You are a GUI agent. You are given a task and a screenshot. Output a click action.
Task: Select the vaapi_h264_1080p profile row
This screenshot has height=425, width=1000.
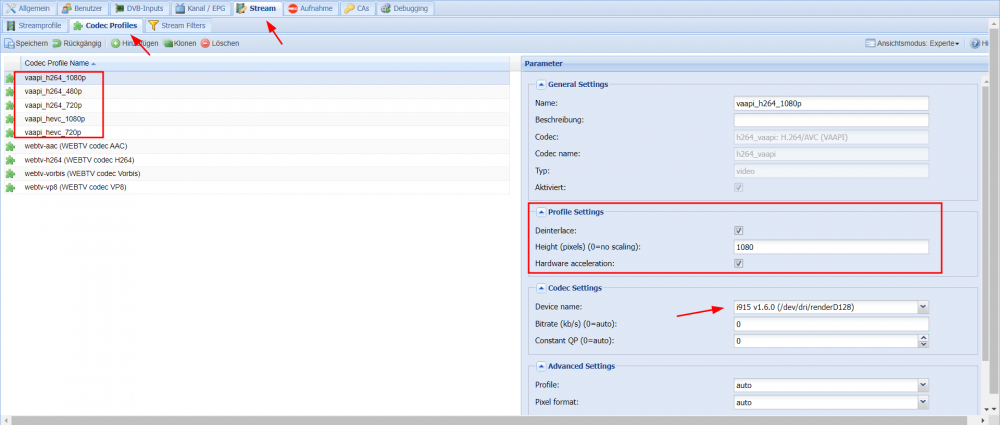point(255,77)
